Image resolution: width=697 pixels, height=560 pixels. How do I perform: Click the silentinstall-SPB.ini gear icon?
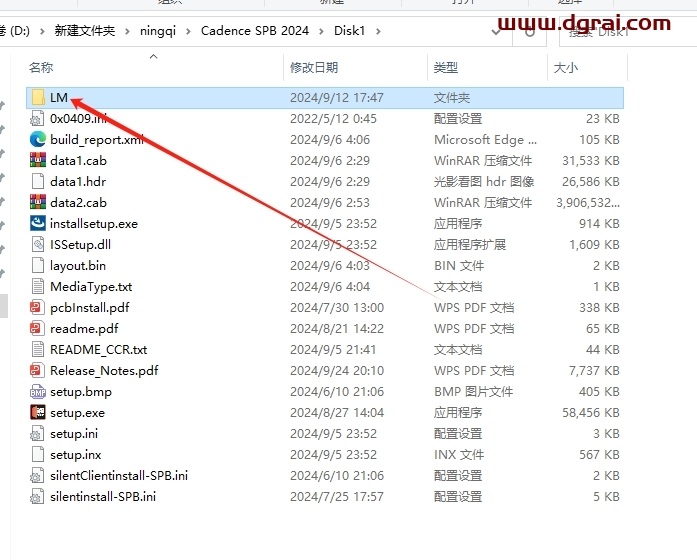click(37, 496)
